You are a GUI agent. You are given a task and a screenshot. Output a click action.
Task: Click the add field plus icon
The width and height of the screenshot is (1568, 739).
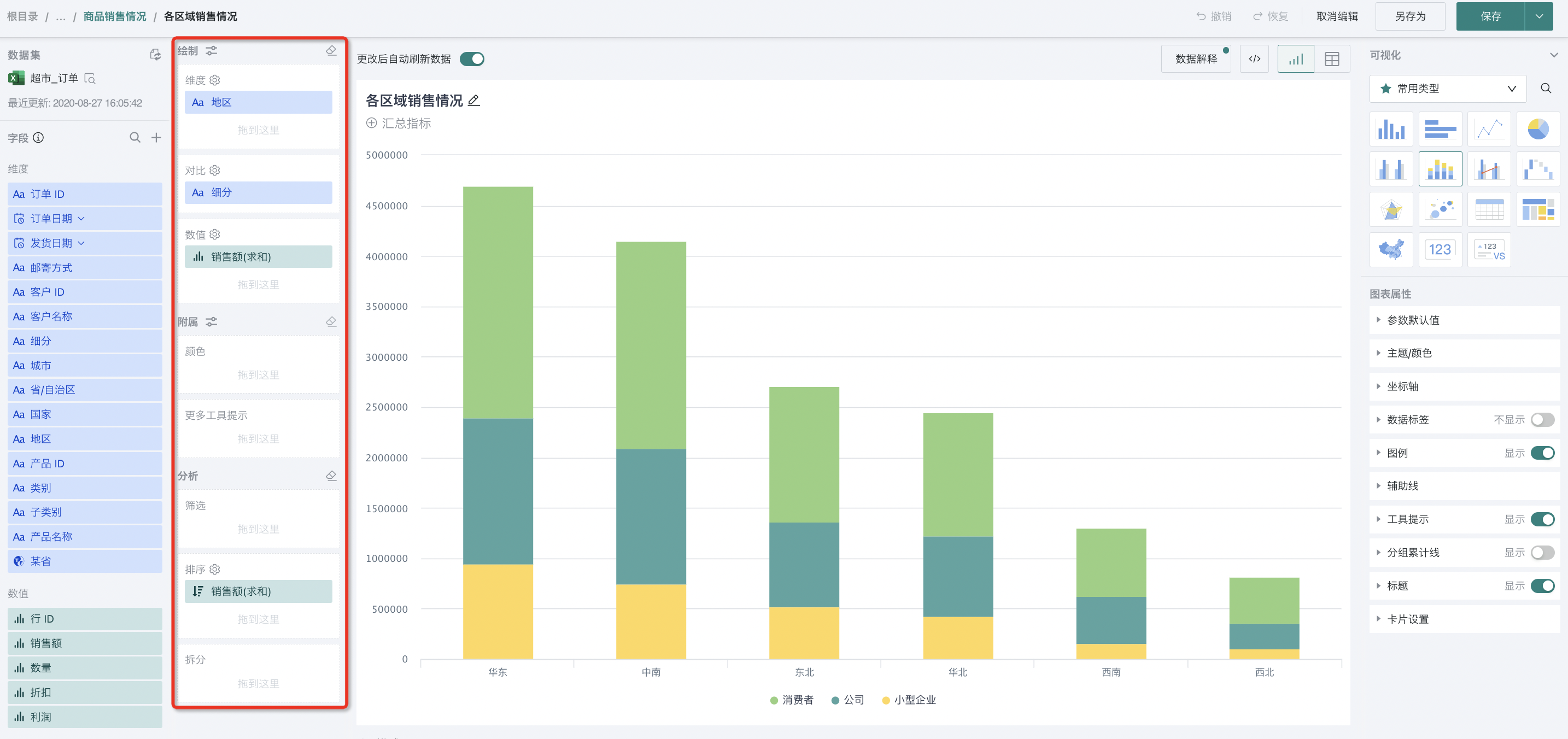point(156,138)
